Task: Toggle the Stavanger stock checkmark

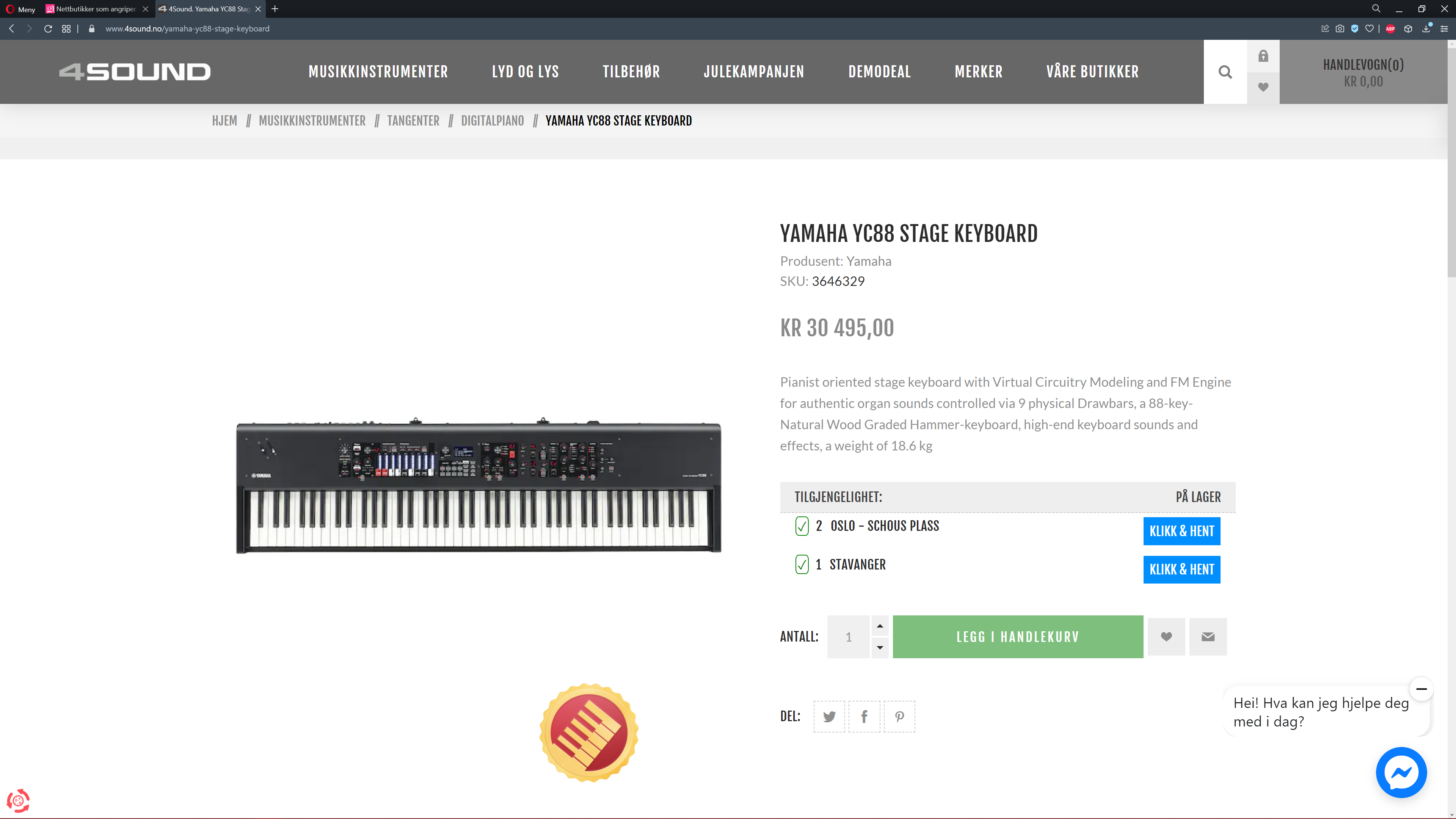Action: [802, 565]
